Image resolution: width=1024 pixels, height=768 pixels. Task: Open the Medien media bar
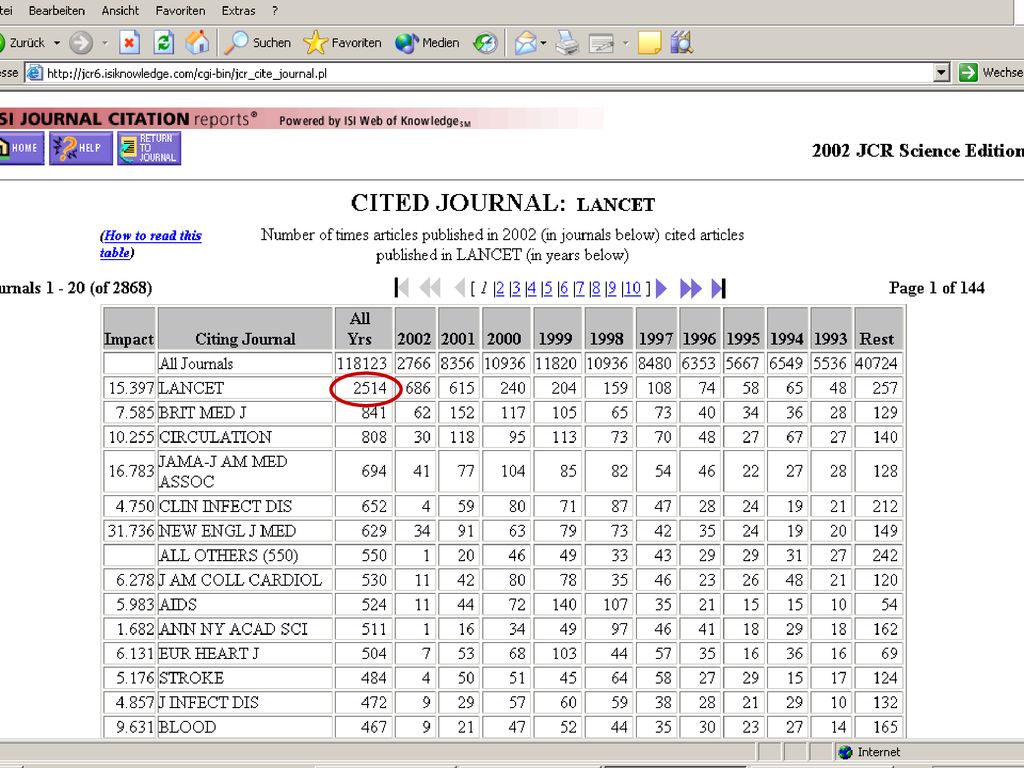pos(427,43)
